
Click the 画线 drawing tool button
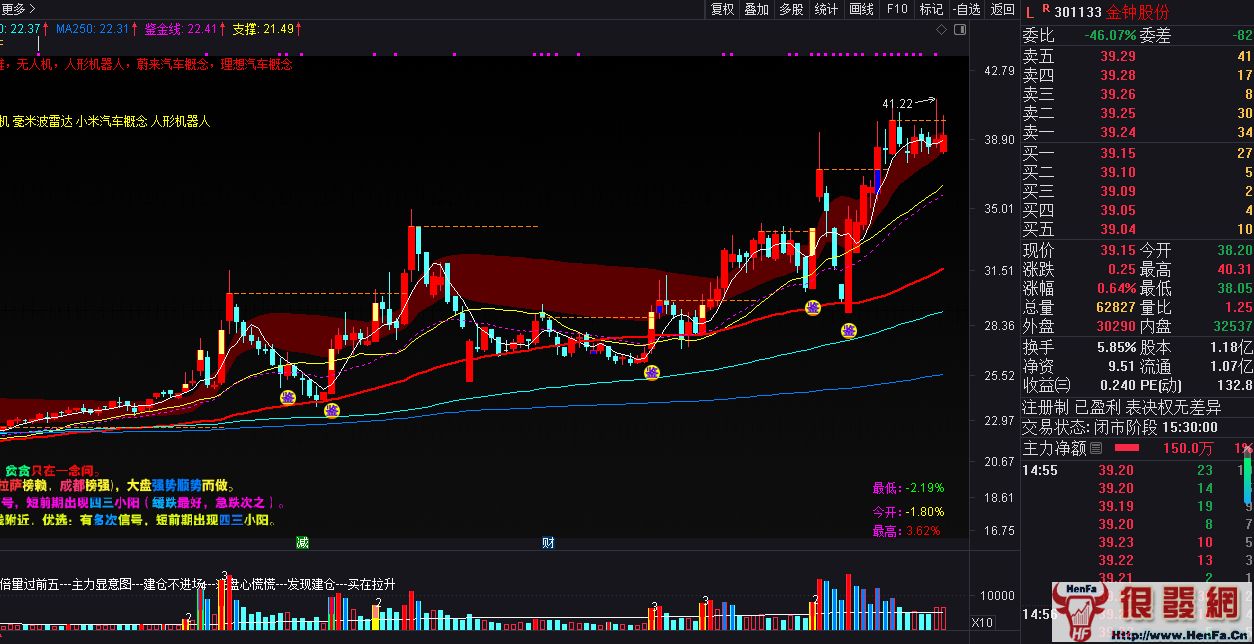pyautogui.click(x=861, y=10)
